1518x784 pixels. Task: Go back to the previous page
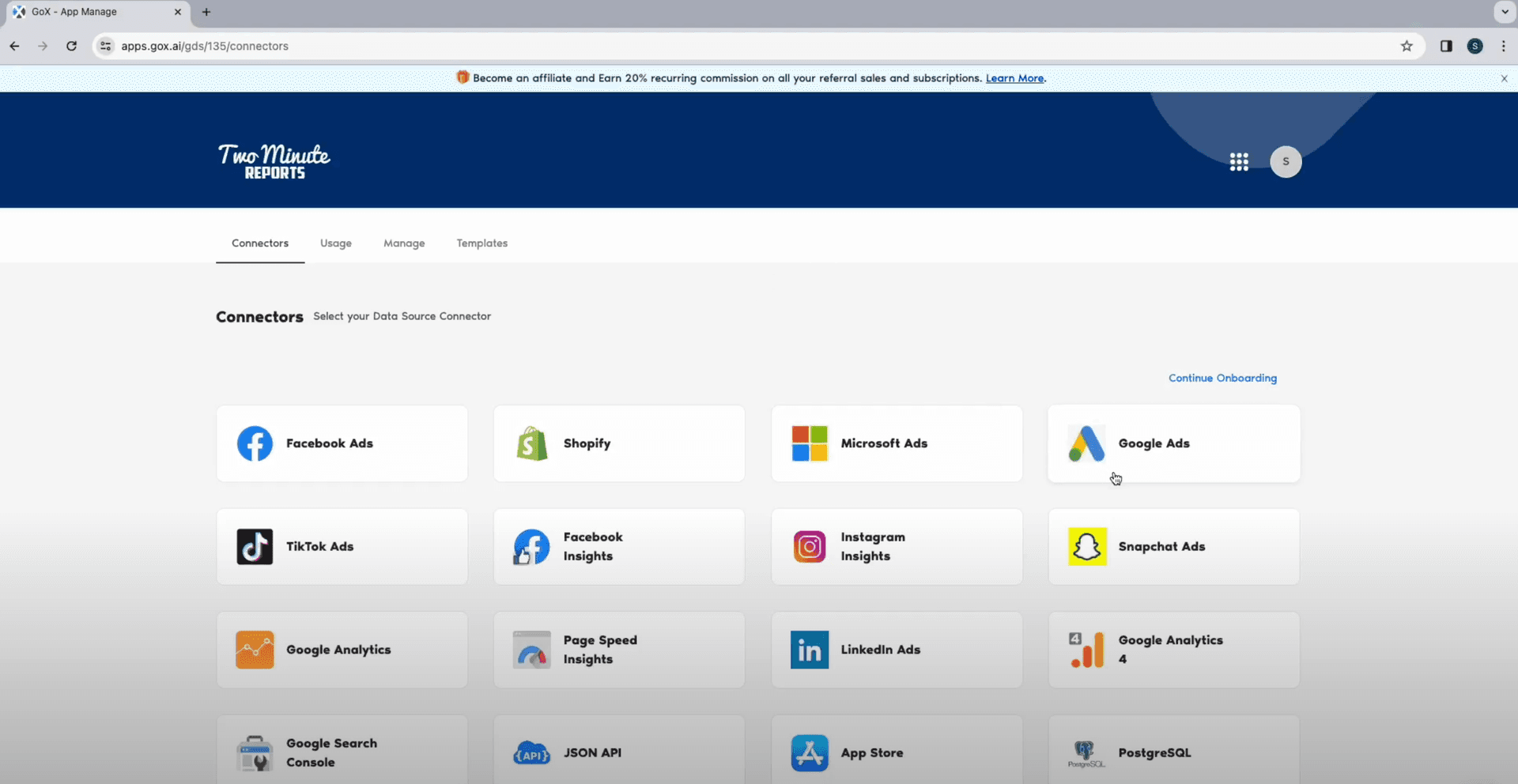(14, 46)
